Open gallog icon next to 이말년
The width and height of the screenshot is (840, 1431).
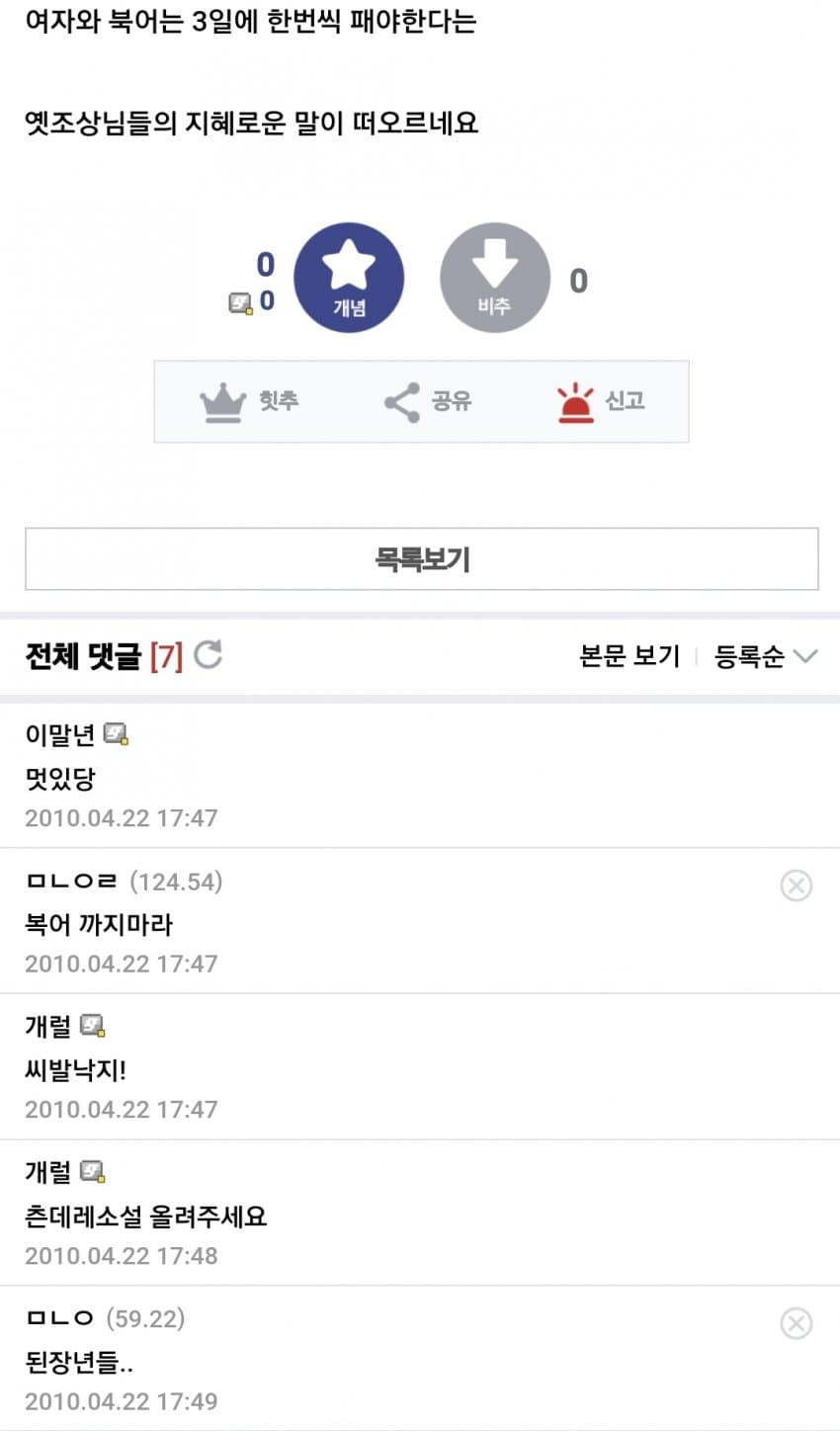(x=117, y=734)
